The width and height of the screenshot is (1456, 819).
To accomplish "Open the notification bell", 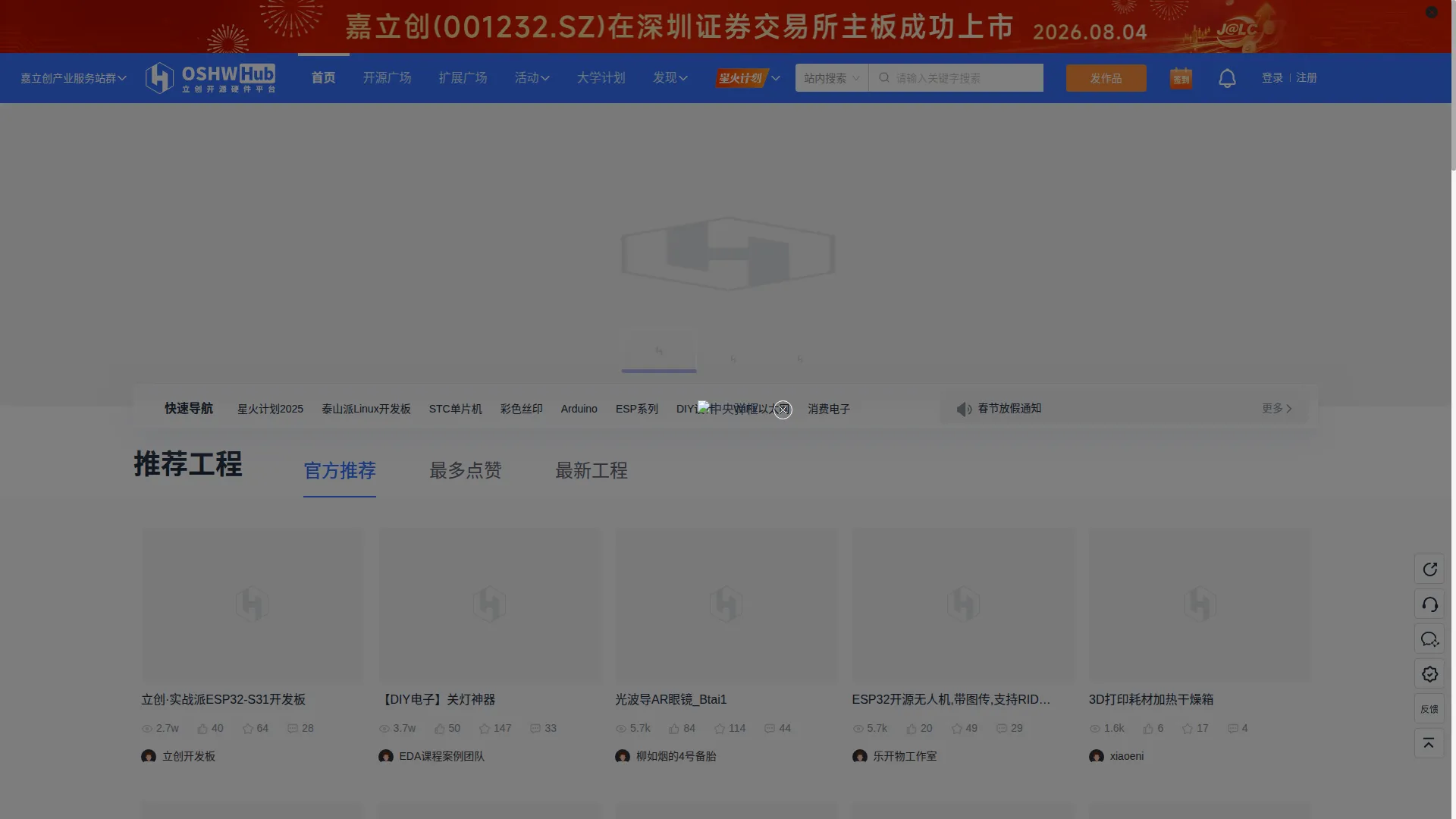I will 1227,78.
